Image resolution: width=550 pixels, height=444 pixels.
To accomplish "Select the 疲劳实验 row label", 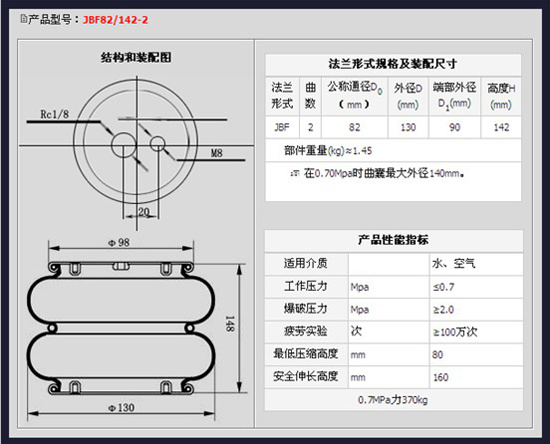I will point(306,331).
